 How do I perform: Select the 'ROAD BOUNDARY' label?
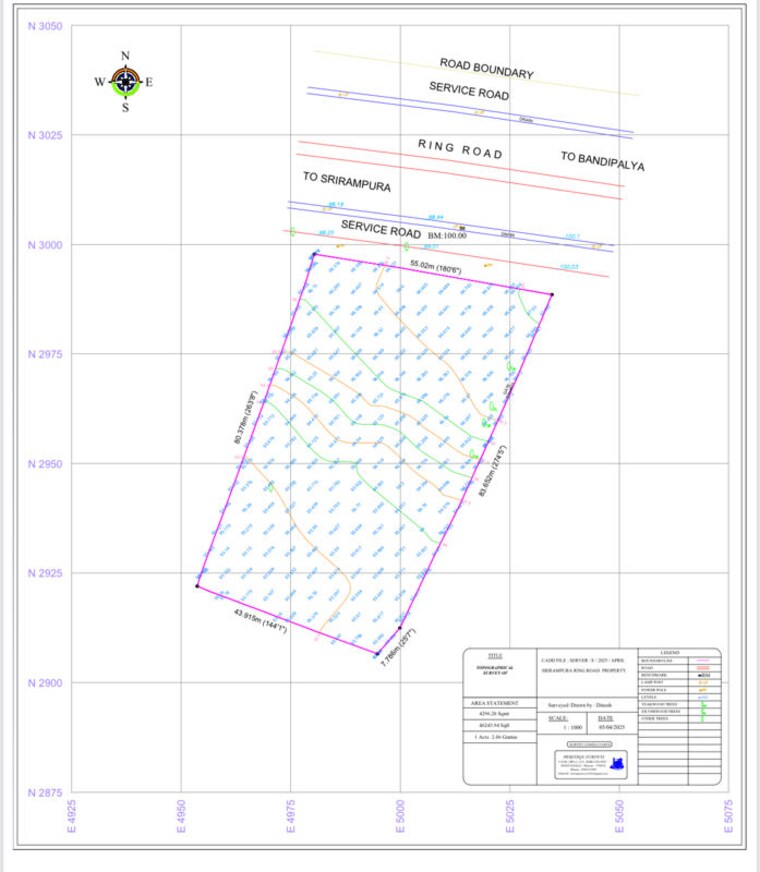click(486, 68)
